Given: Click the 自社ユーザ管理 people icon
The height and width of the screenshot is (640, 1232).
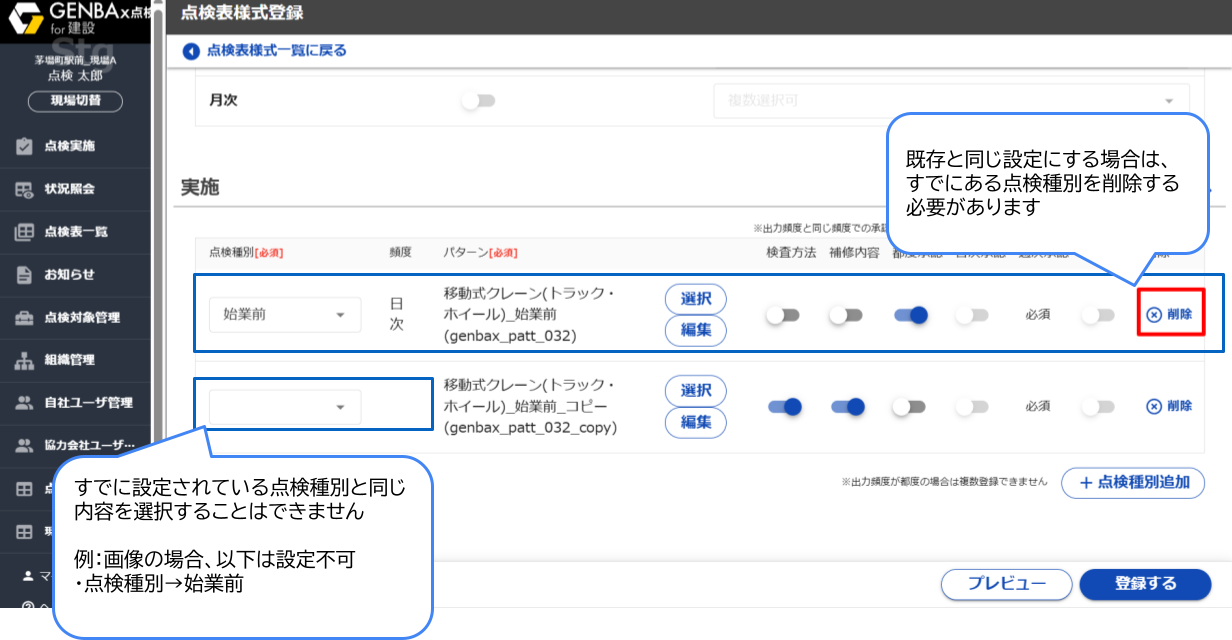Looking at the screenshot, I should click(x=25, y=403).
